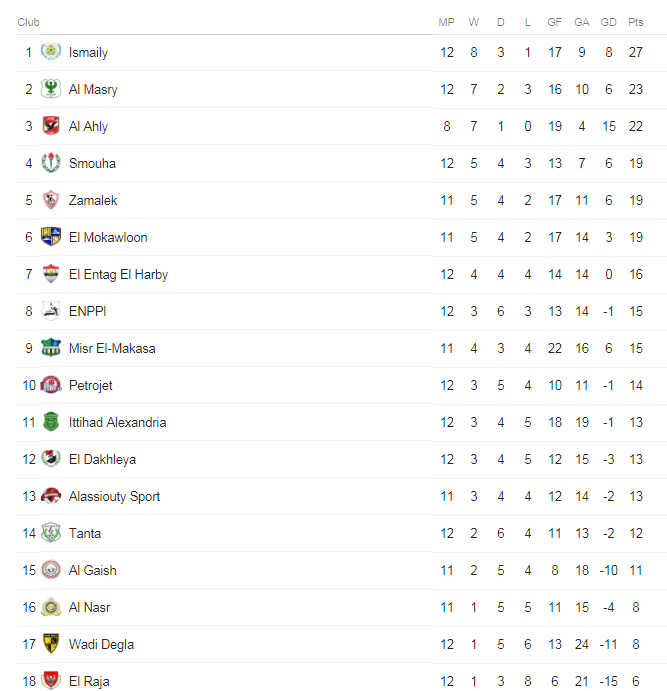This screenshot has width=667, height=691.
Task: Click the Al Masry green eagle logo
Action: click(x=51, y=89)
